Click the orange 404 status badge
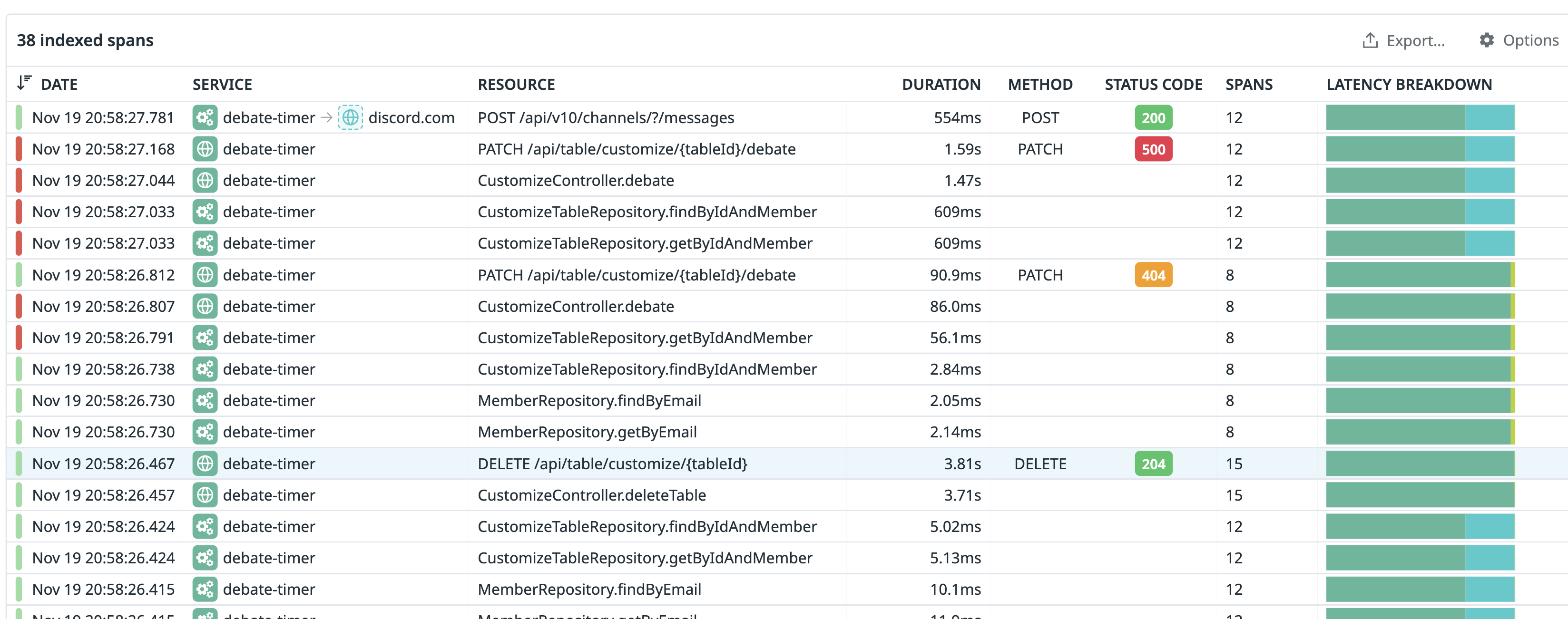 [x=1153, y=275]
